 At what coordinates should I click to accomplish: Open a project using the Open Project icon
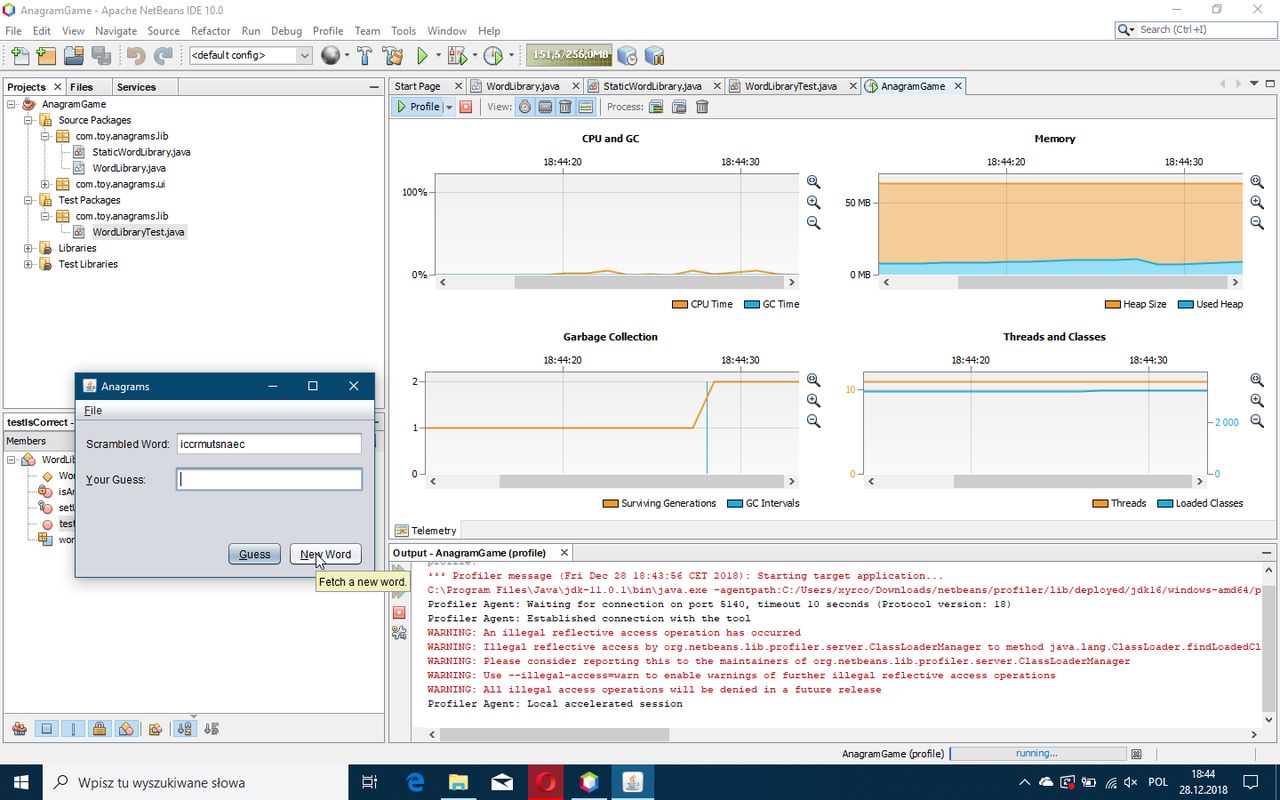pos(73,55)
